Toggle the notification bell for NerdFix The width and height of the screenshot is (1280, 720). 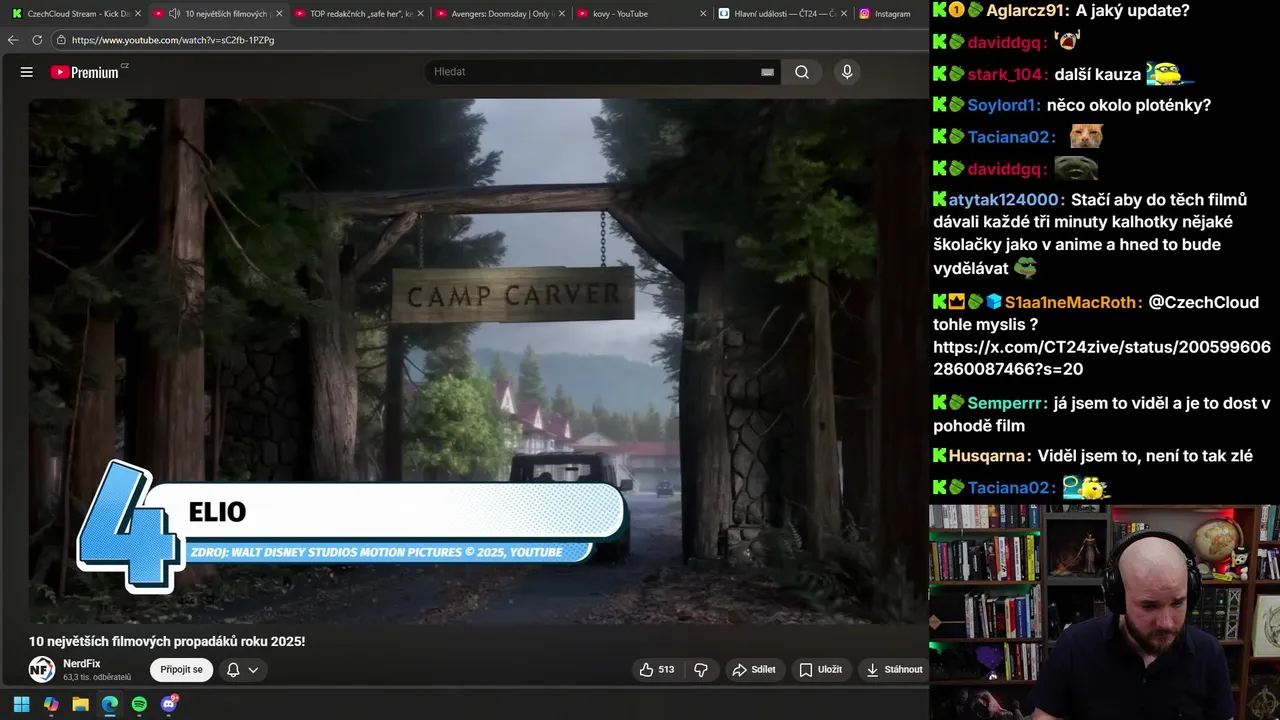click(233, 670)
